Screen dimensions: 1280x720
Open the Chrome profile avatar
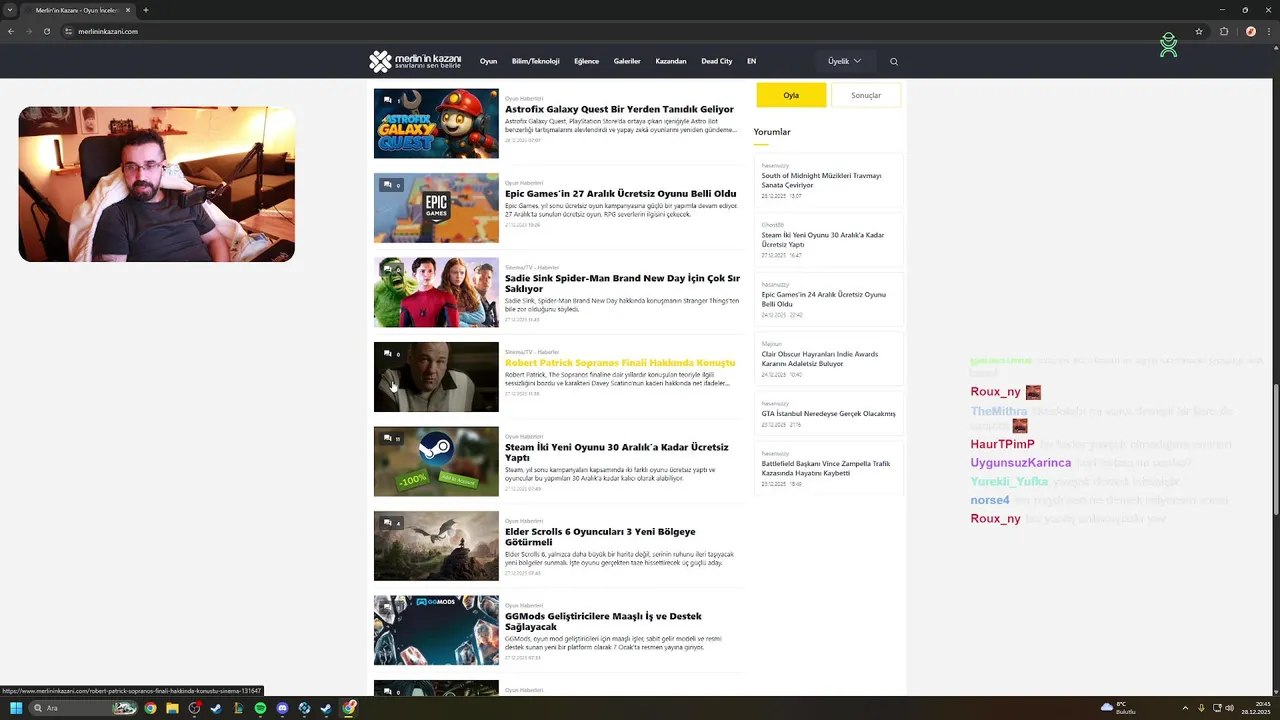click(x=1250, y=31)
